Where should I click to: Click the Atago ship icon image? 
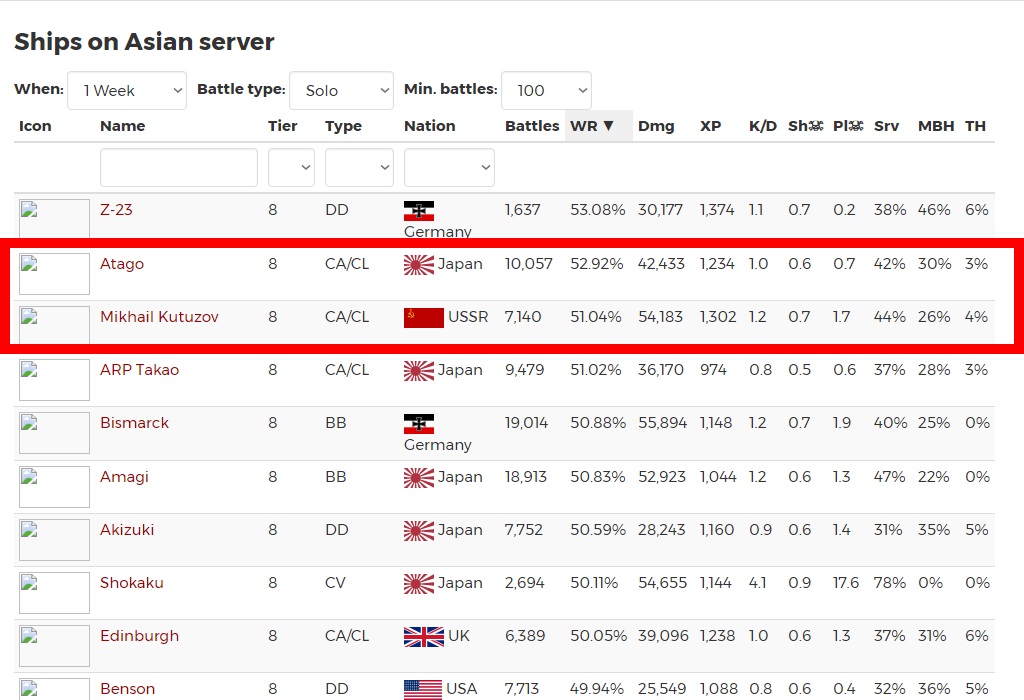(x=54, y=273)
